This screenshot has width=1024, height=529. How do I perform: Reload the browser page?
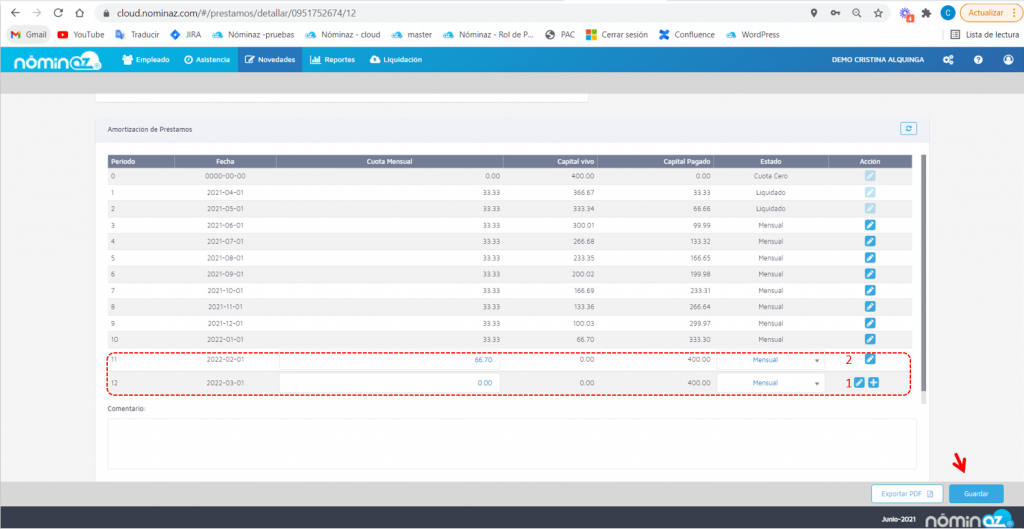click(x=58, y=13)
